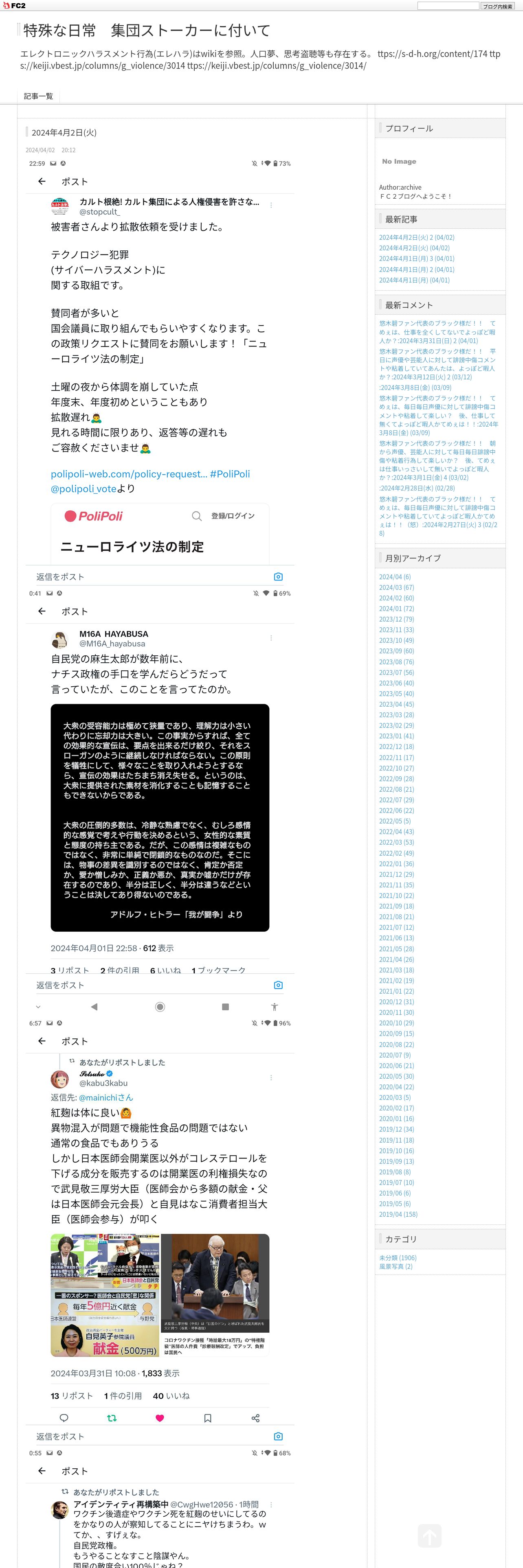Click the PoliPoli search magnifier icon
The height and width of the screenshot is (1568, 523).
tap(197, 516)
